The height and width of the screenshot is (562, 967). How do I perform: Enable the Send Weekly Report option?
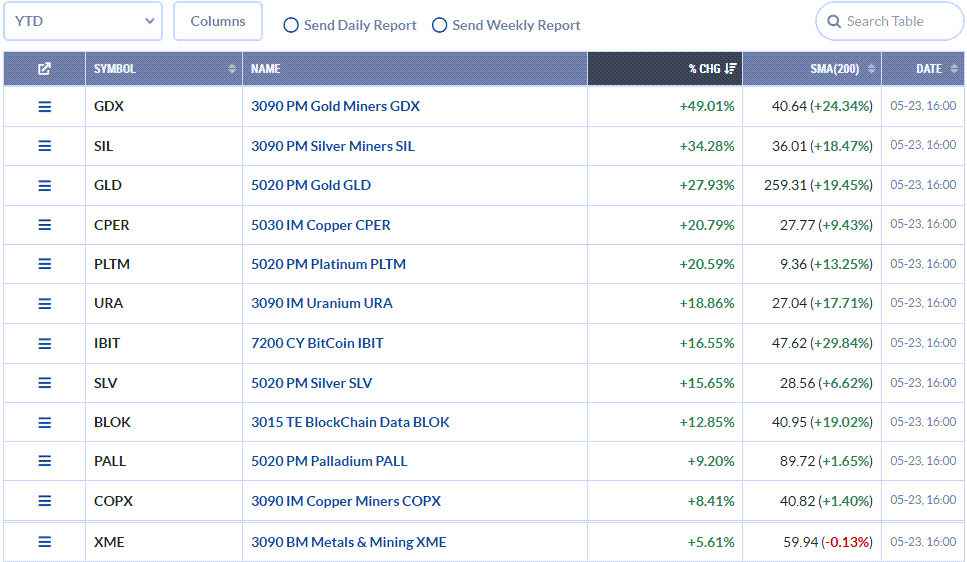pos(439,25)
